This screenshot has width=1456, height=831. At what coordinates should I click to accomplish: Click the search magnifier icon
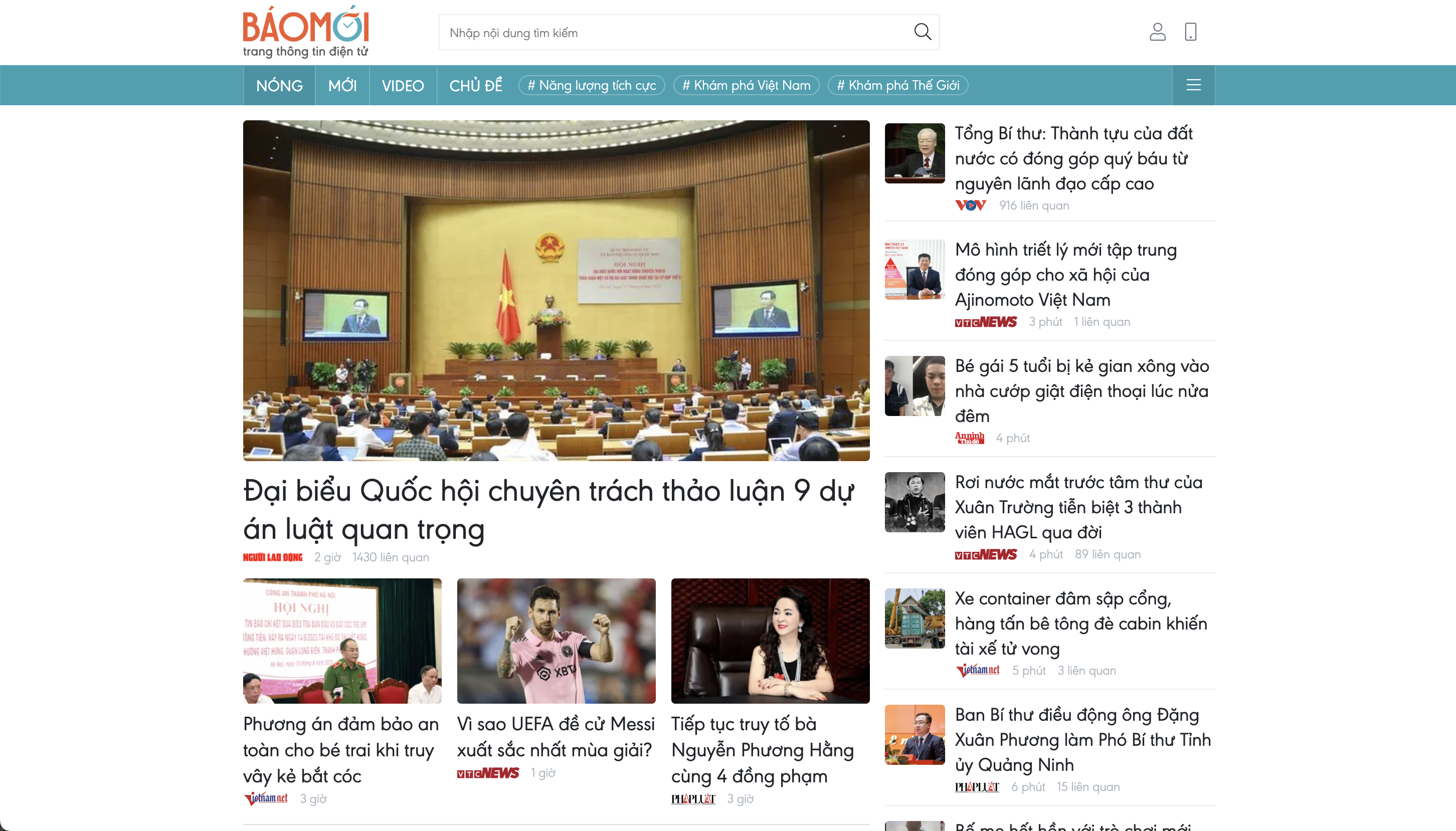point(923,32)
